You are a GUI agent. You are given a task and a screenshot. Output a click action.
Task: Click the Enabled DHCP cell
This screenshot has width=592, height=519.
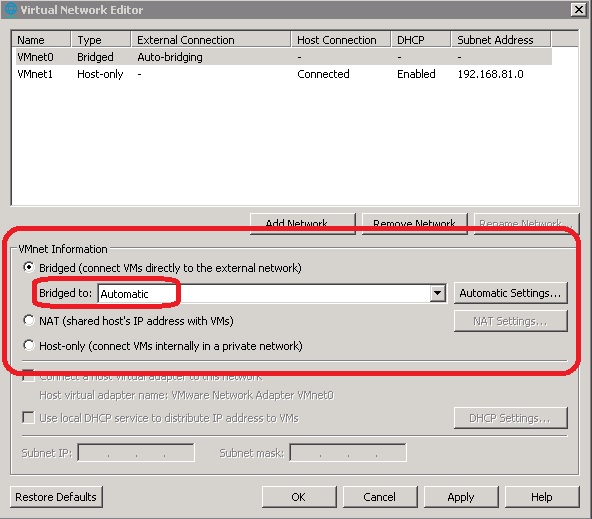point(416,74)
